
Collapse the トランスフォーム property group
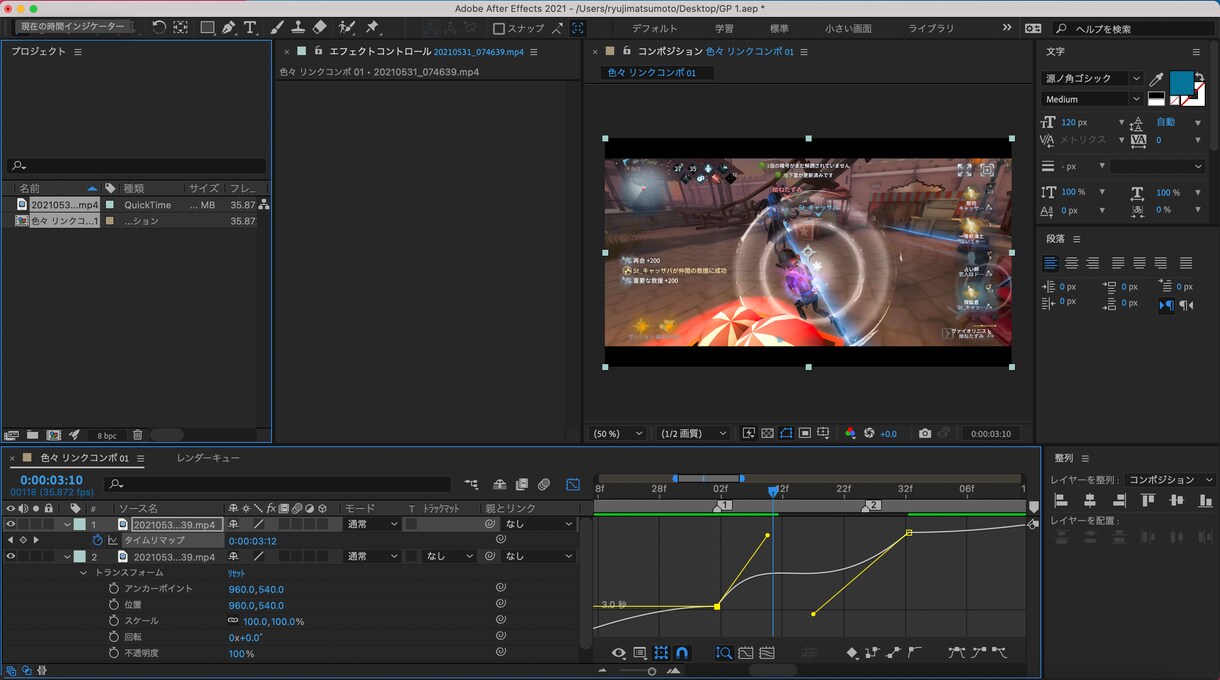pyautogui.click(x=84, y=573)
